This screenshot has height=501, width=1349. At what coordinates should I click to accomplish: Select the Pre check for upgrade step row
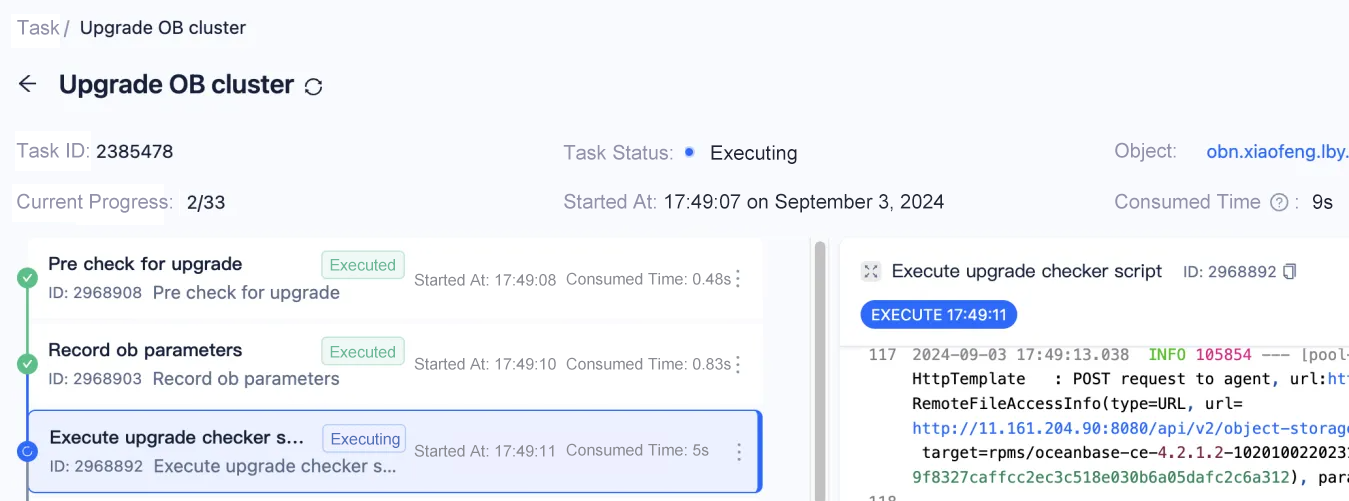(x=395, y=279)
